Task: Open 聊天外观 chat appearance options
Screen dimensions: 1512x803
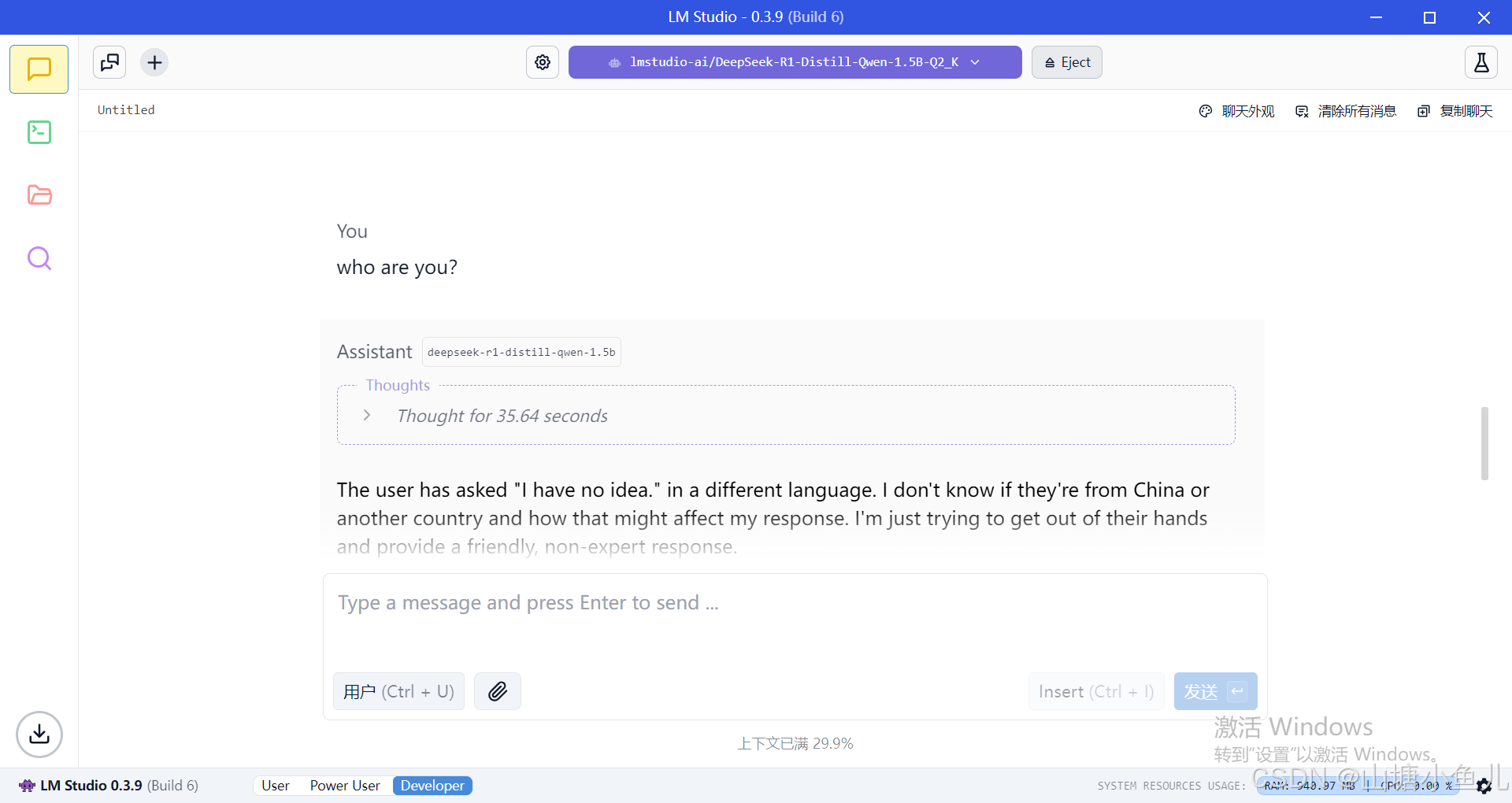Action: pyautogui.click(x=1237, y=111)
